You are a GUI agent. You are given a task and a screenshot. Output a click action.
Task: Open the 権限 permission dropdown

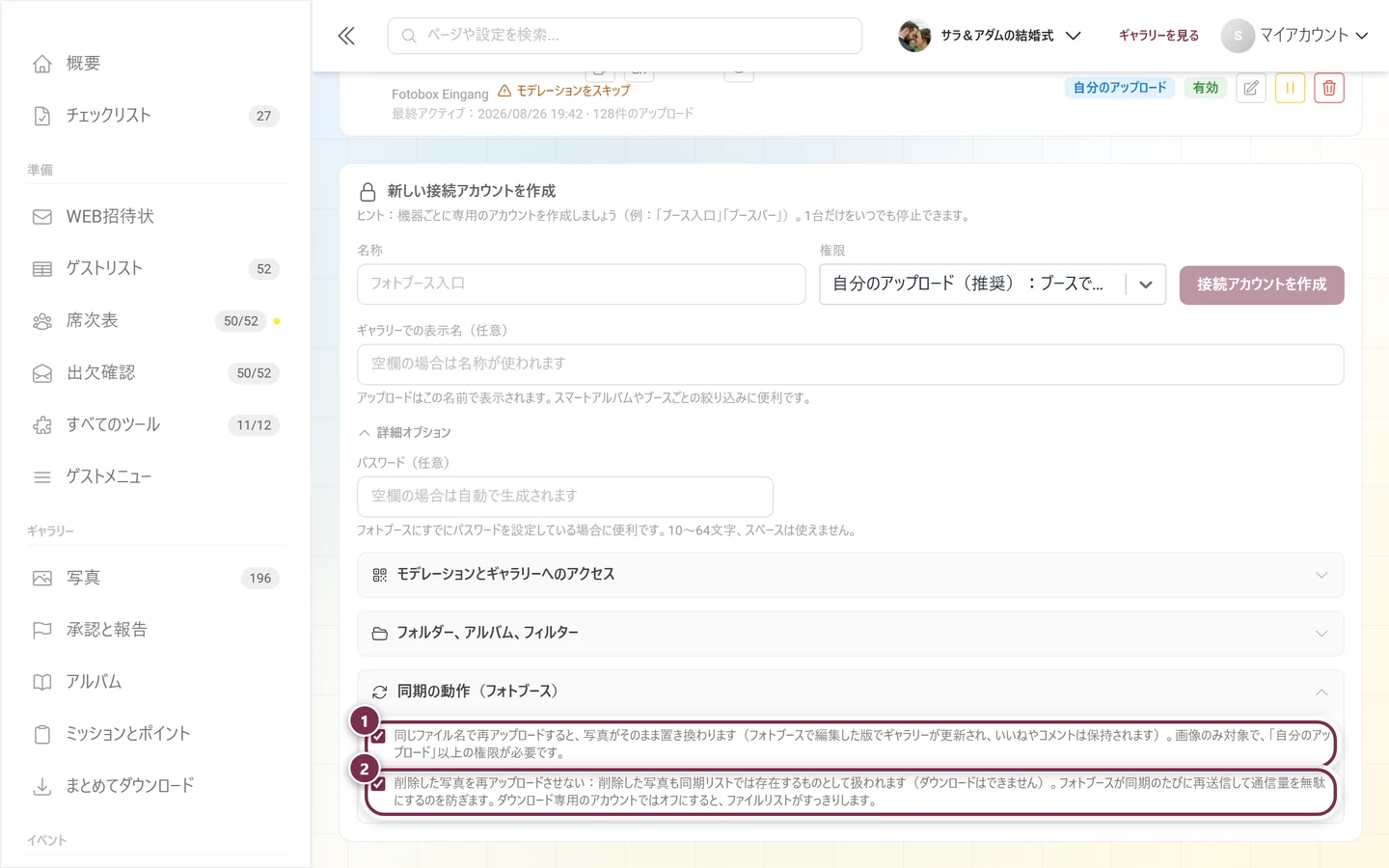pyautogui.click(x=993, y=285)
